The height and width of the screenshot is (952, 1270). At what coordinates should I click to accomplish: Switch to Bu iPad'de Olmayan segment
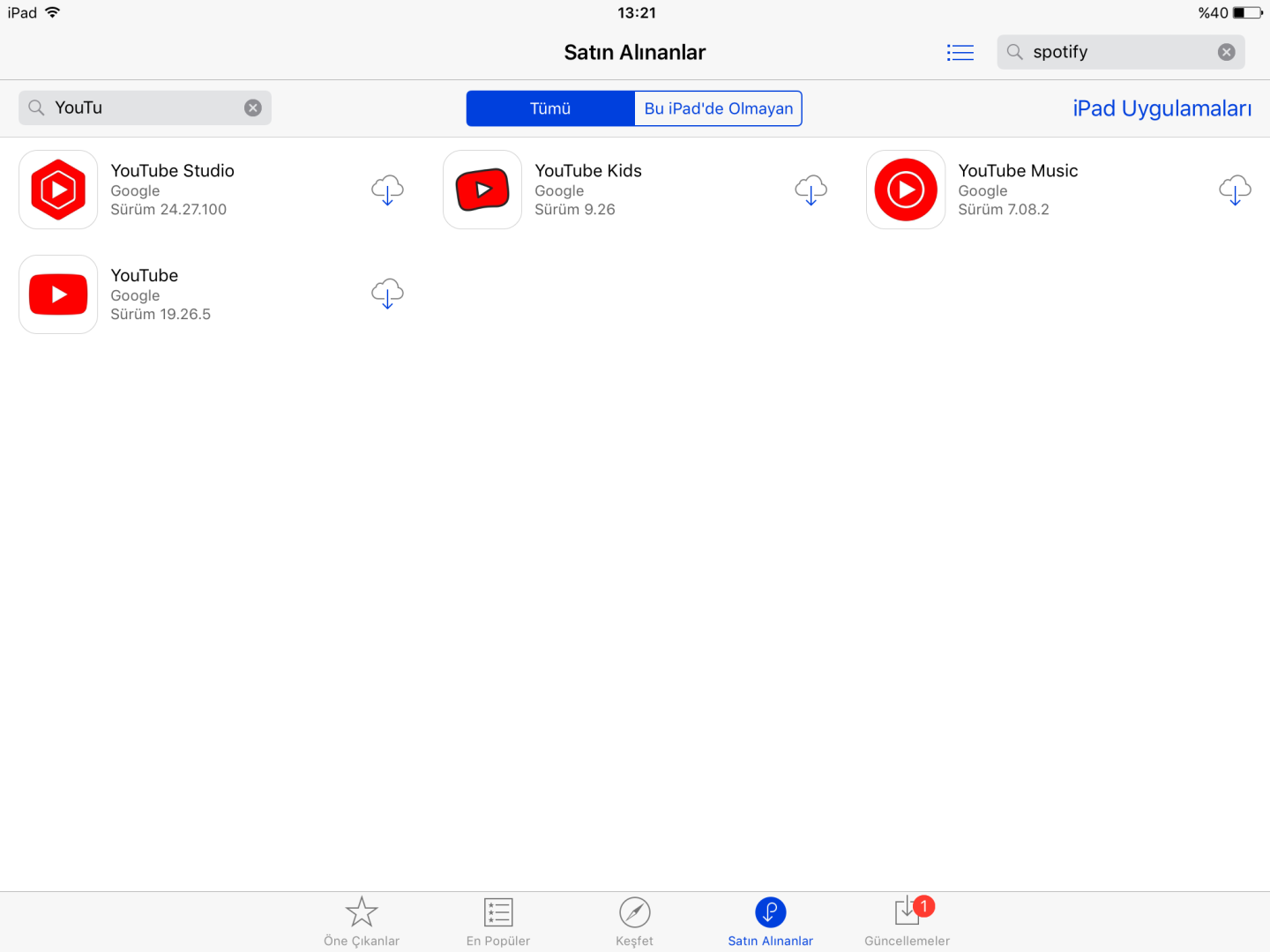pos(718,108)
